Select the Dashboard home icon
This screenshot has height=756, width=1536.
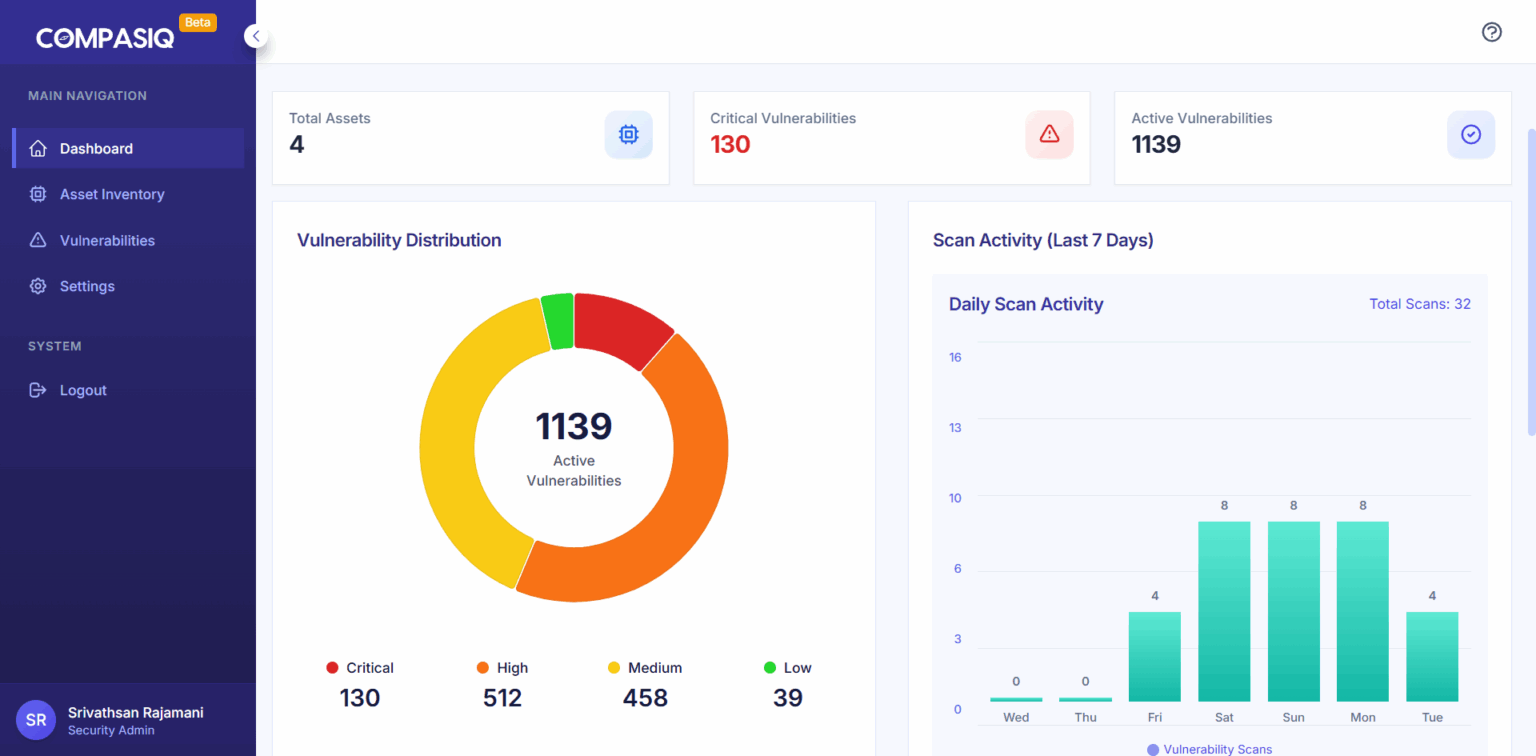[37, 147]
